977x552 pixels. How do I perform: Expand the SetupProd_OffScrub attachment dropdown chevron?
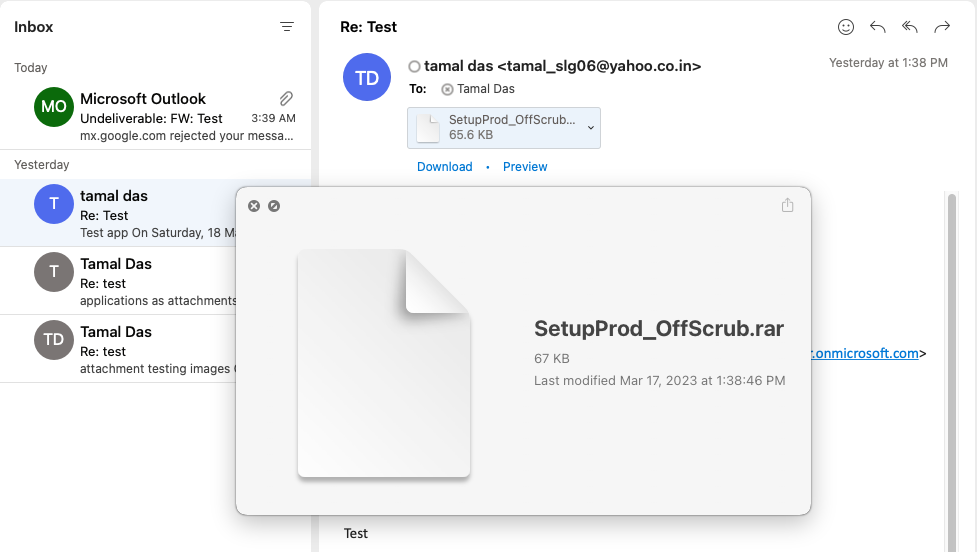tap(591, 128)
